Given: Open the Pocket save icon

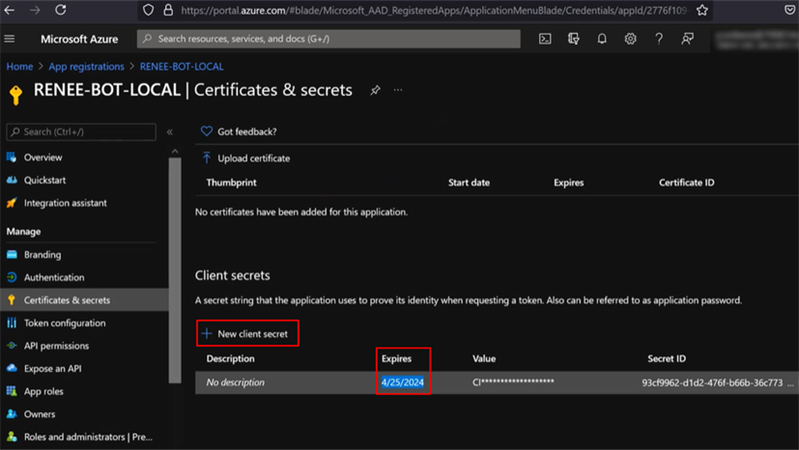Looking at the screenshot, I should [790, 10].
